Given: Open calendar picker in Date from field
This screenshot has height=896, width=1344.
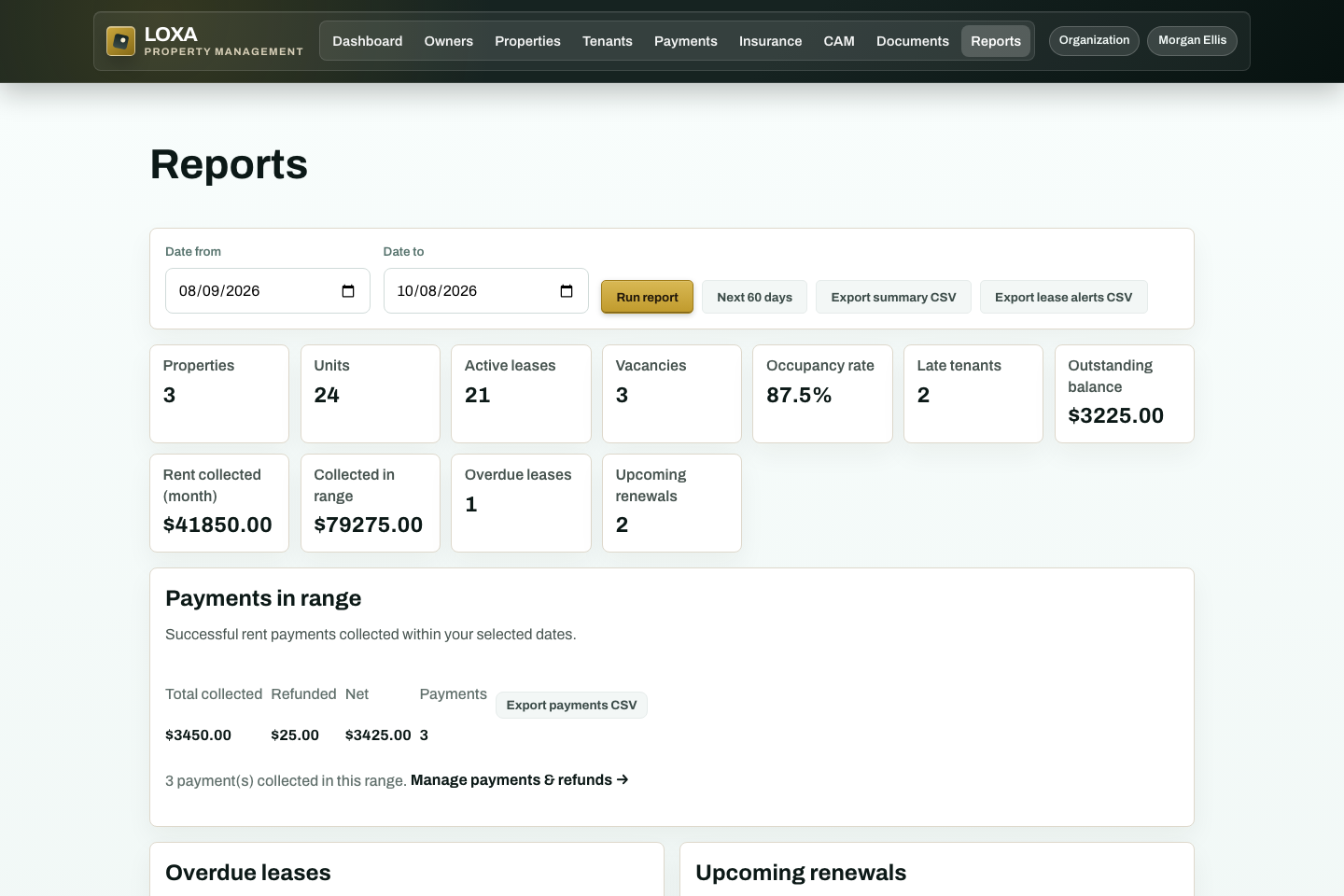Looking at the screenshot, I should click(348, 291).
